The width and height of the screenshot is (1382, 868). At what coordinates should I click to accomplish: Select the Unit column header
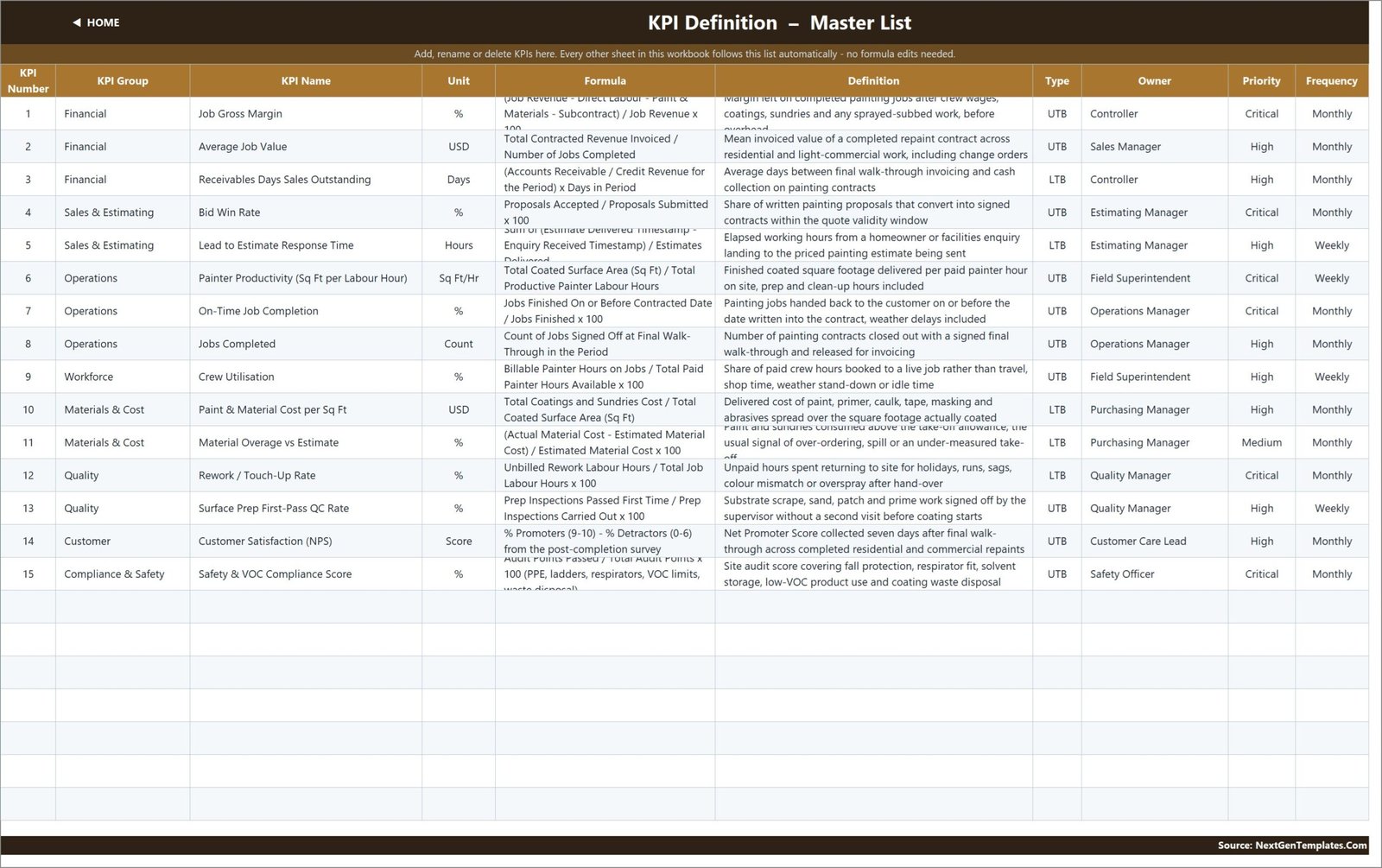[x=459, y=80]
